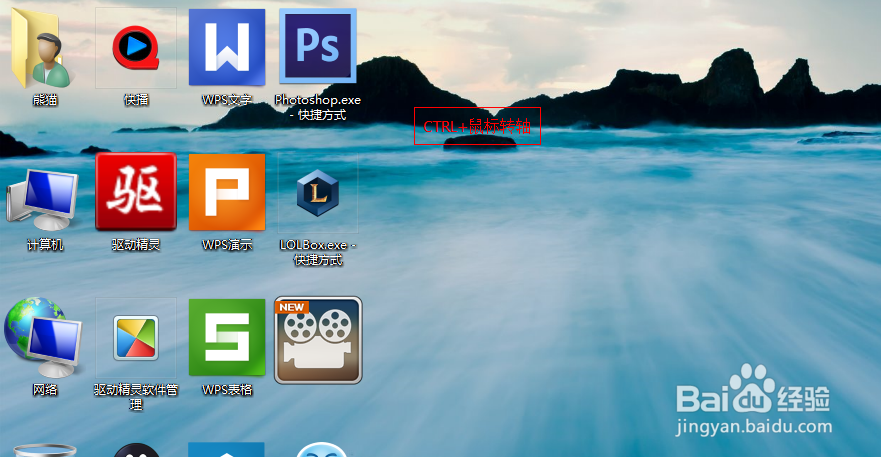Click the Photoshop.exe - 快捷方式 label
Image resolution: width=881 pixels, height=457 pixels.
click(x=318, y=107)
